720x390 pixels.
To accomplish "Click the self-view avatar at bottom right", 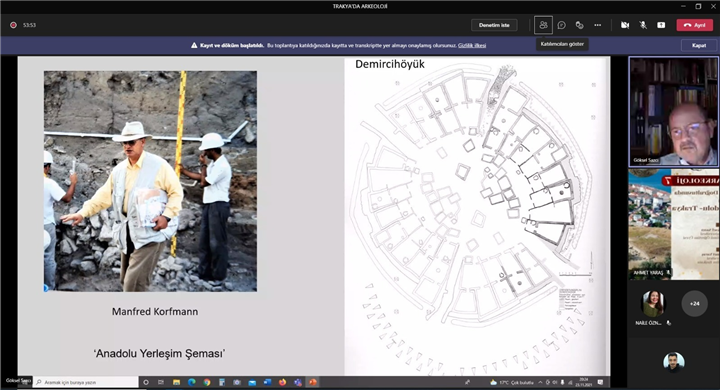I will click(673, 362).
